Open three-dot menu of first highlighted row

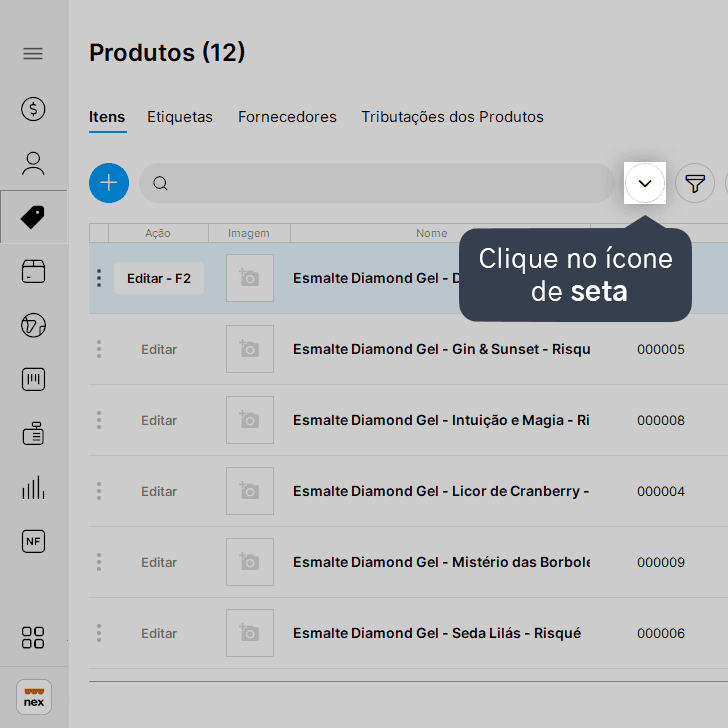coord(99,278)
